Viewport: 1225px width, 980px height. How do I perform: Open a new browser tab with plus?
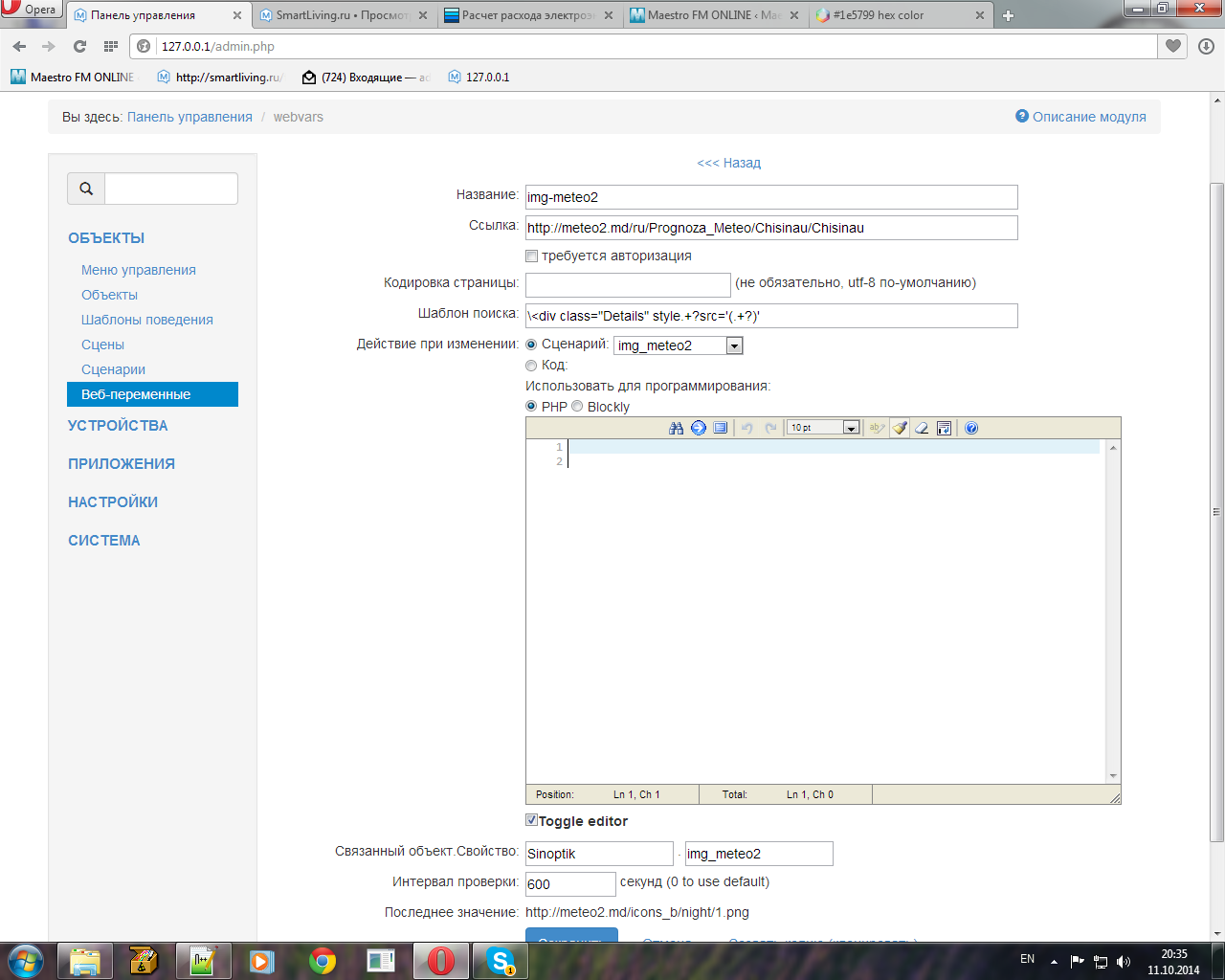point(1008,15)
